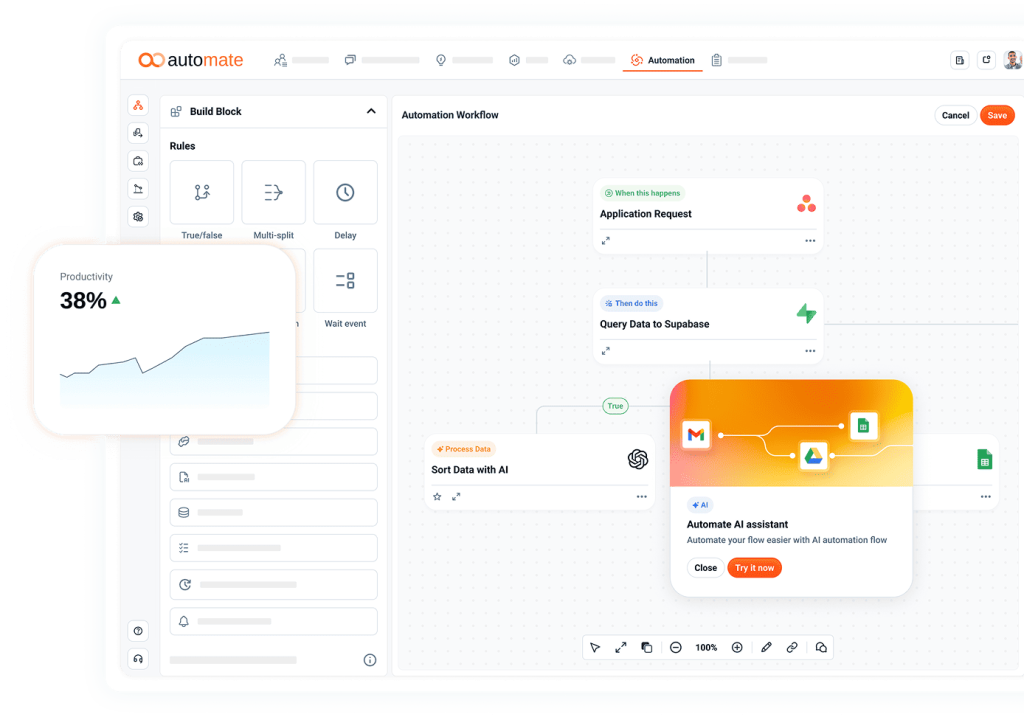Click the zoom out minus icon
Image resolution: width=1024 pixels, height=717 pixels.
(676, 648)
